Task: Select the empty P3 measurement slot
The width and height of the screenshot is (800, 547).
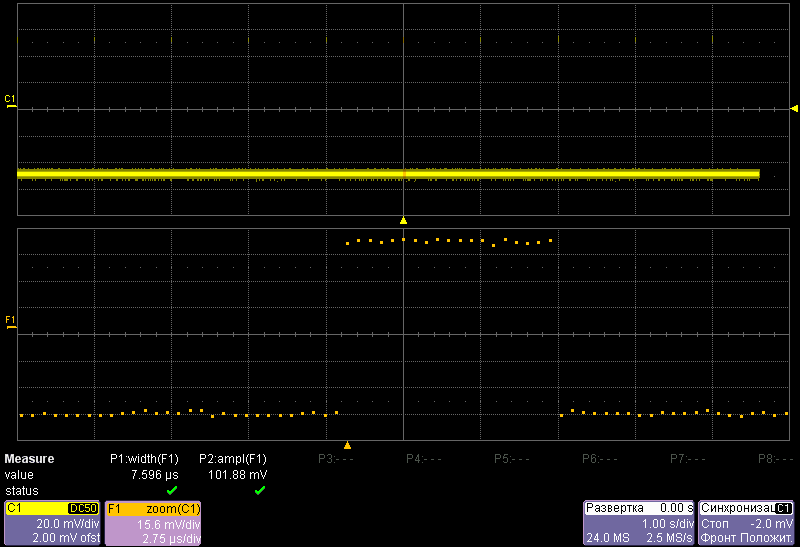Action: [x=336, y=459]
